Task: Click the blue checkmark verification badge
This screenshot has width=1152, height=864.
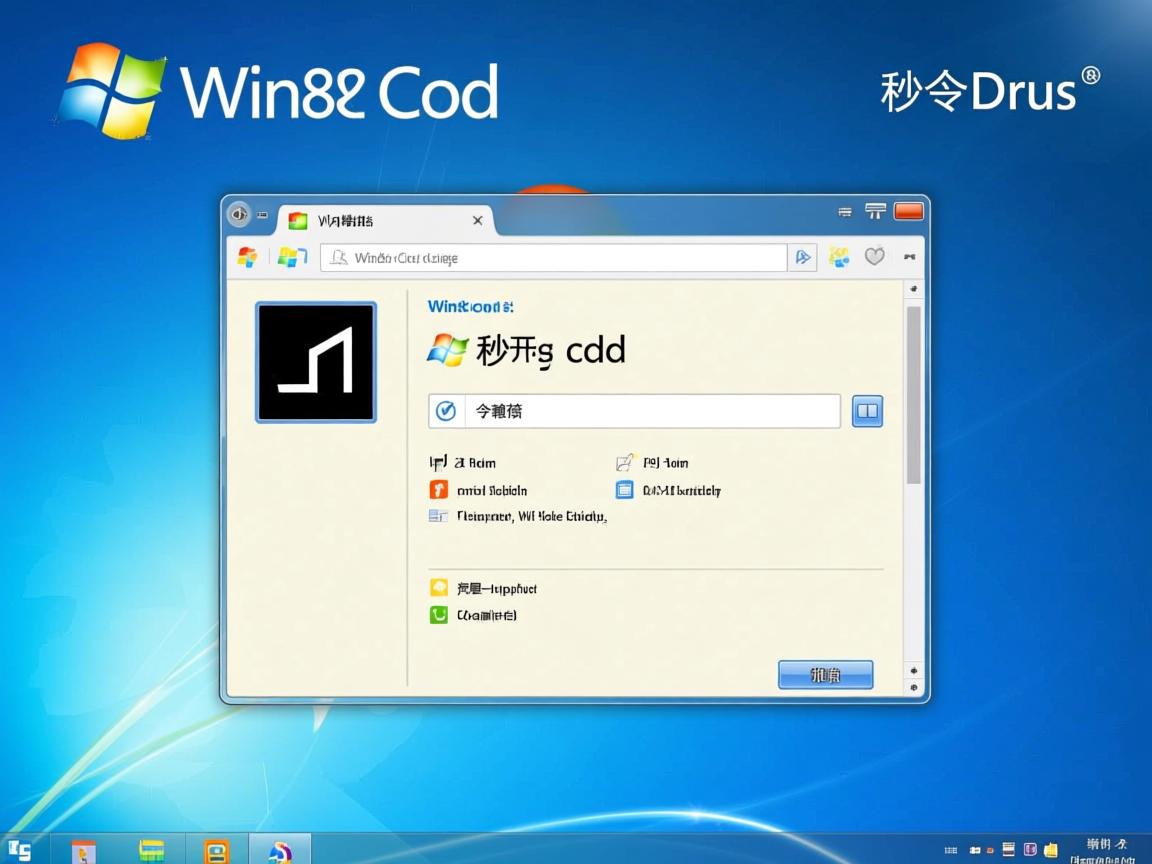Action: tap(446, 410)
